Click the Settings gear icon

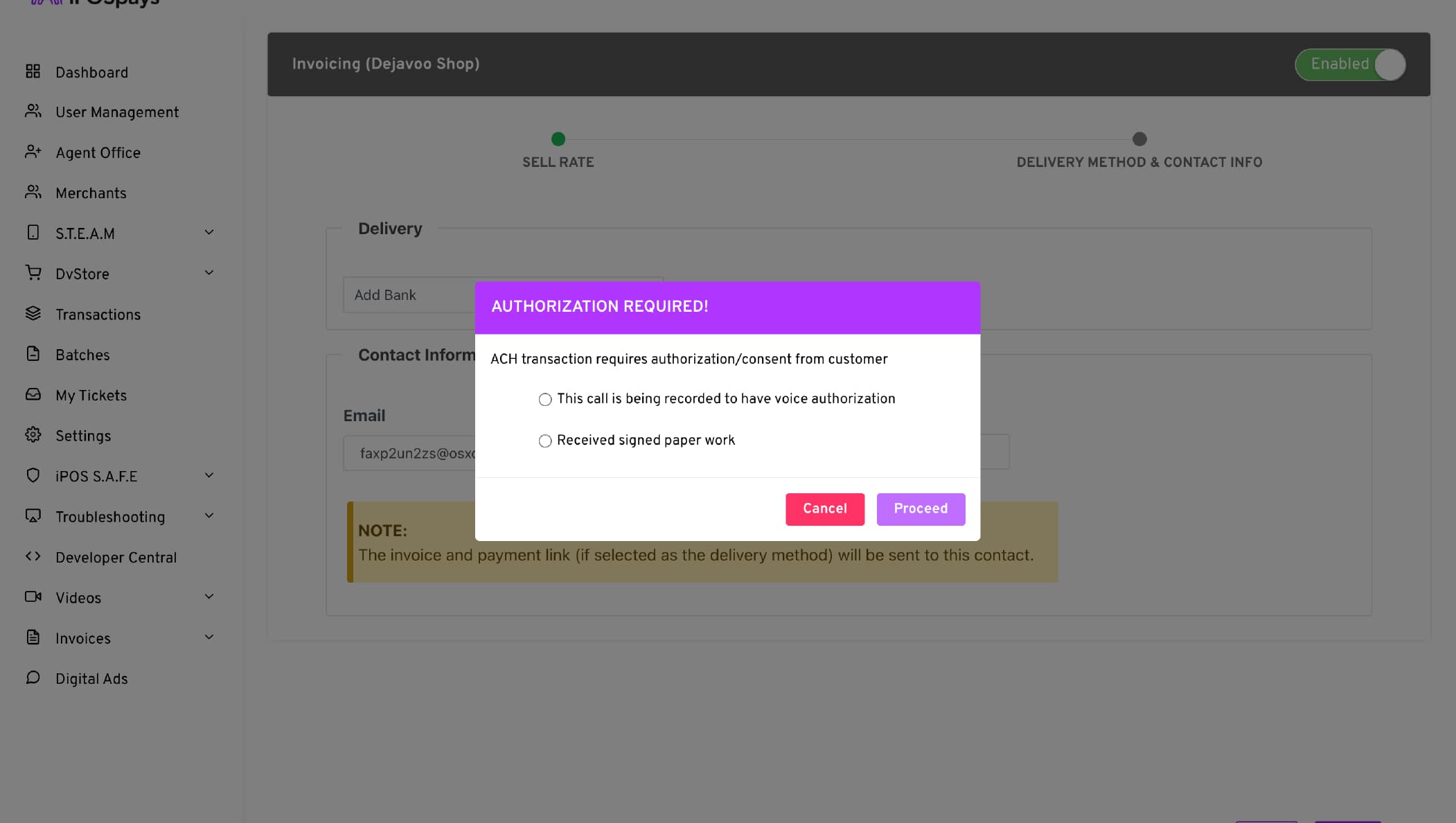33,435
